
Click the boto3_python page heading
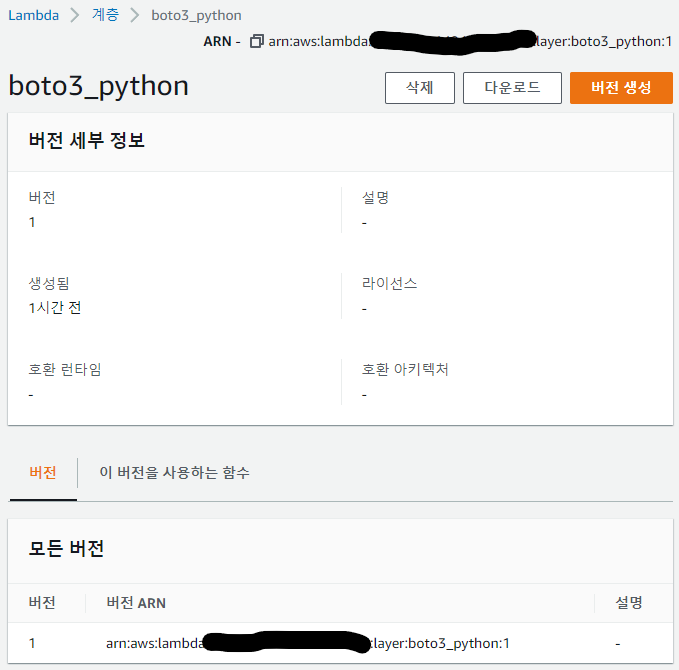coord(99,86)
